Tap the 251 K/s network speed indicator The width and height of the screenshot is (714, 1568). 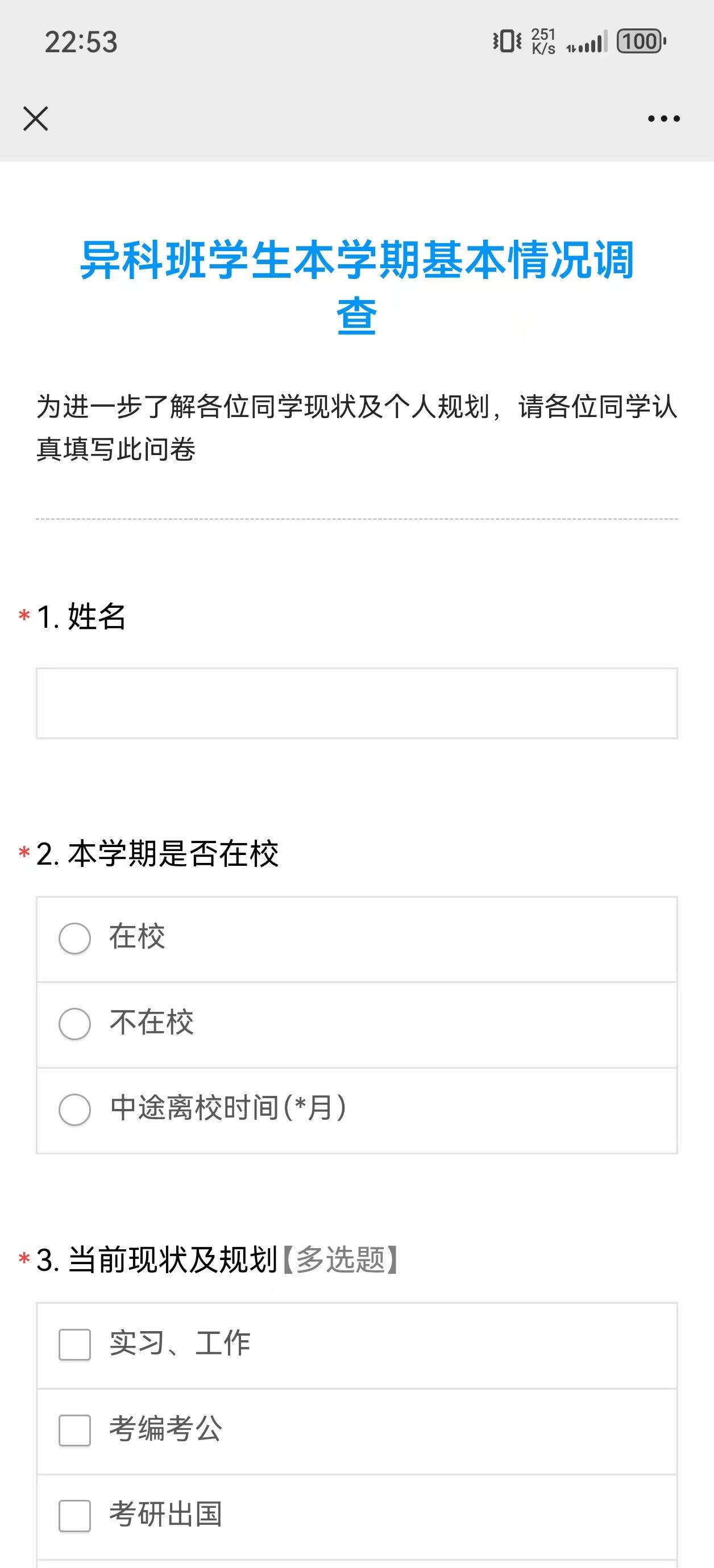(x=543, y=41)
